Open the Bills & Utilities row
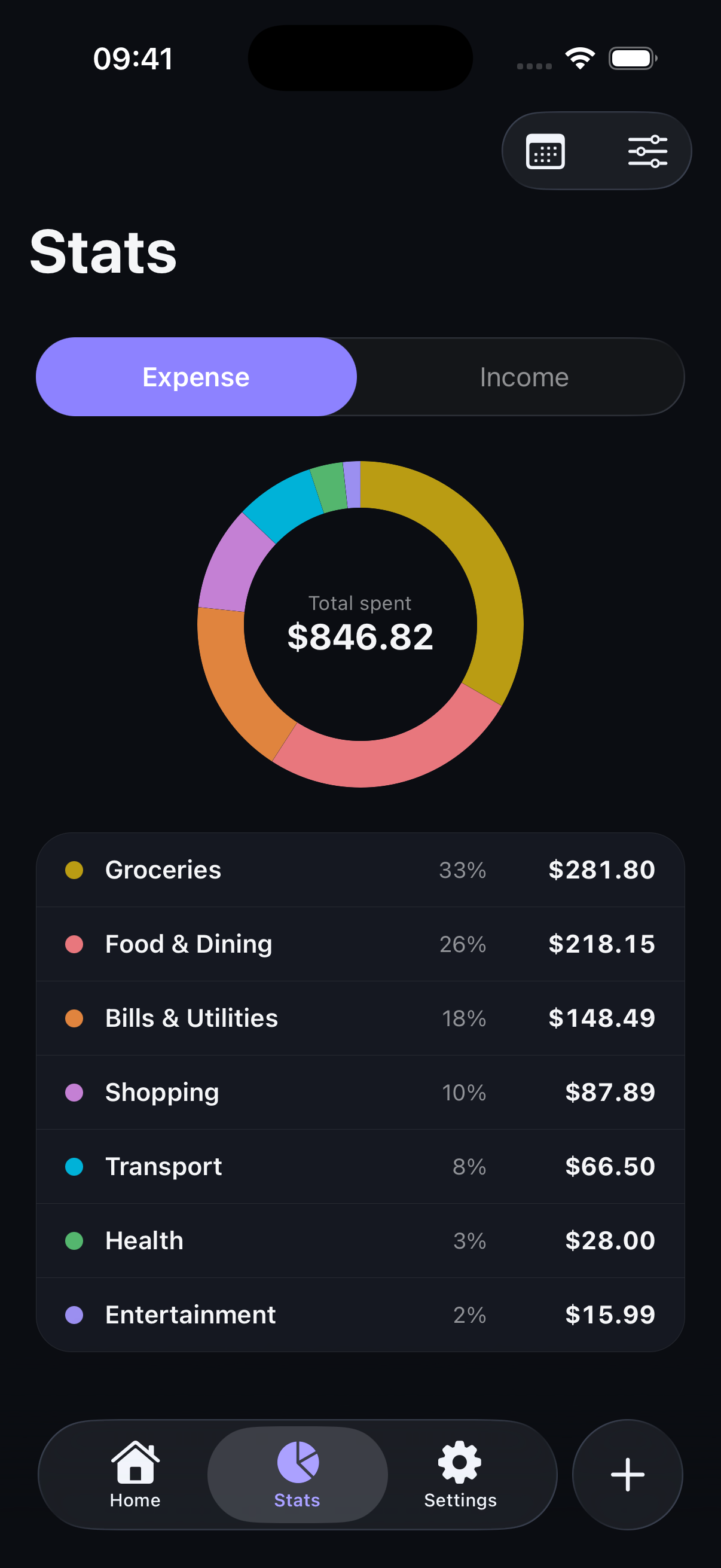 coord(360,1018)
